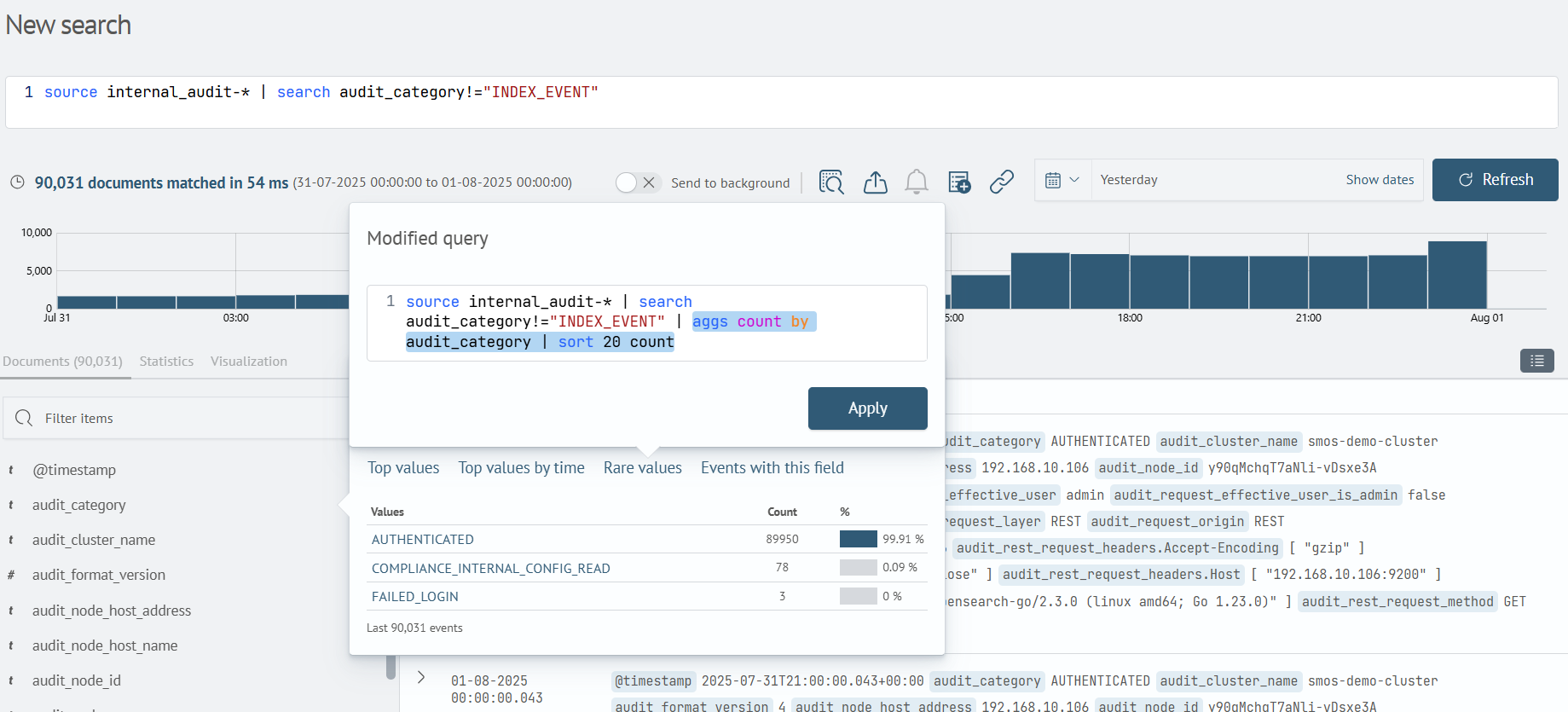Select the audit_node_host_address field

112,611
